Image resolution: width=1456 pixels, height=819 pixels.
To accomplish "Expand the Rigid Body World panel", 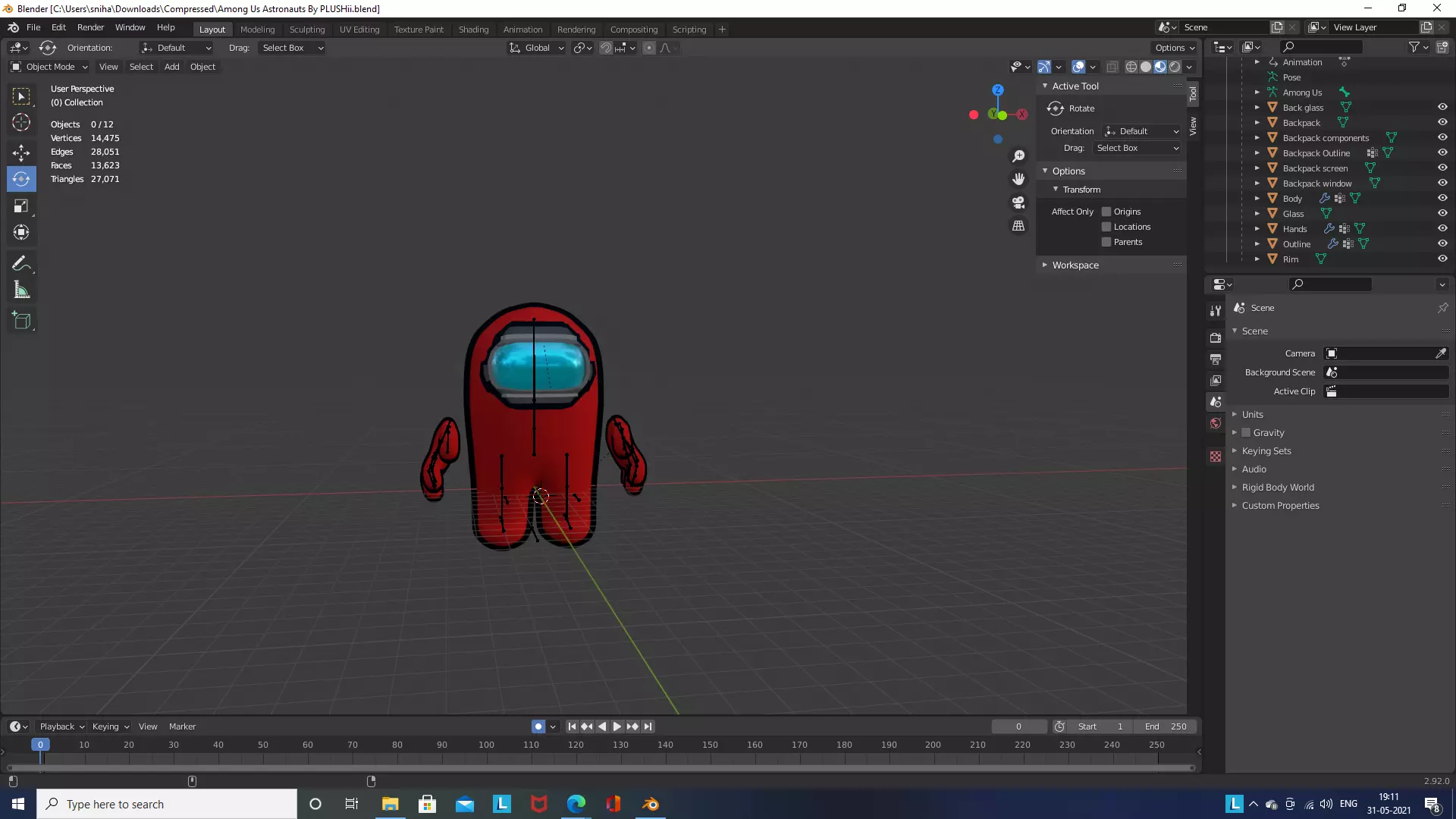I will (x=1278, y=488).
